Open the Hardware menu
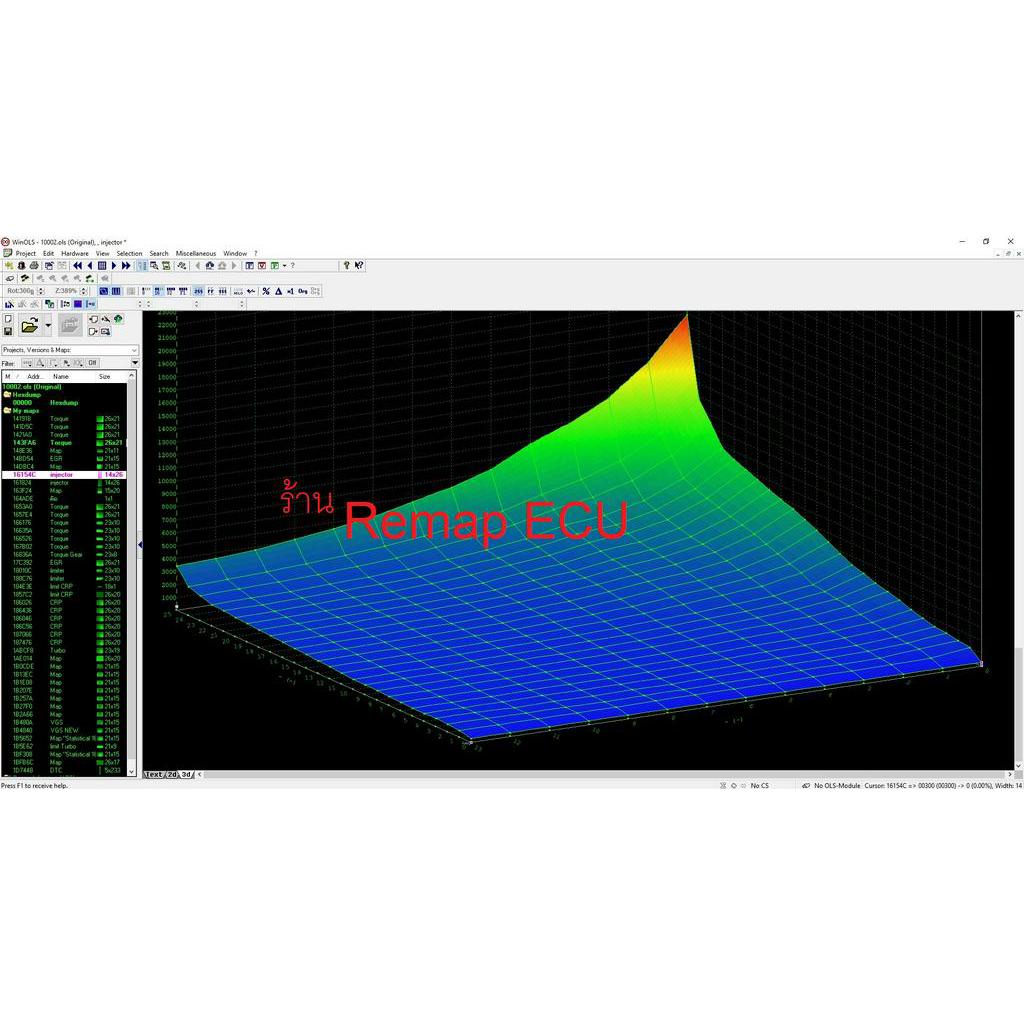This screenshot has height=1024, width=1024. click(x=75, y=254)
